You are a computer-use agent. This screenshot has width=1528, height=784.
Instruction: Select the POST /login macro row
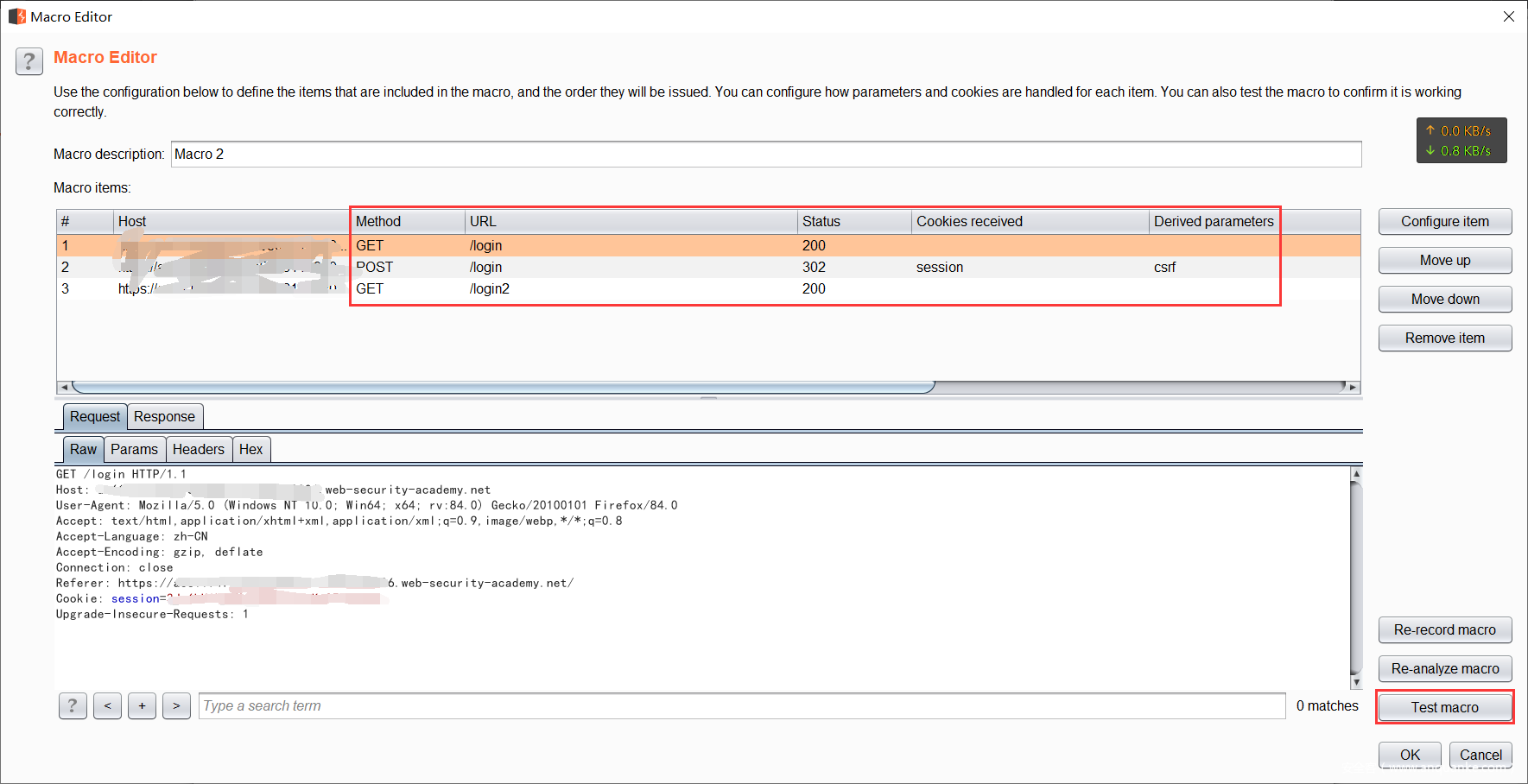(x=605, y=267)
